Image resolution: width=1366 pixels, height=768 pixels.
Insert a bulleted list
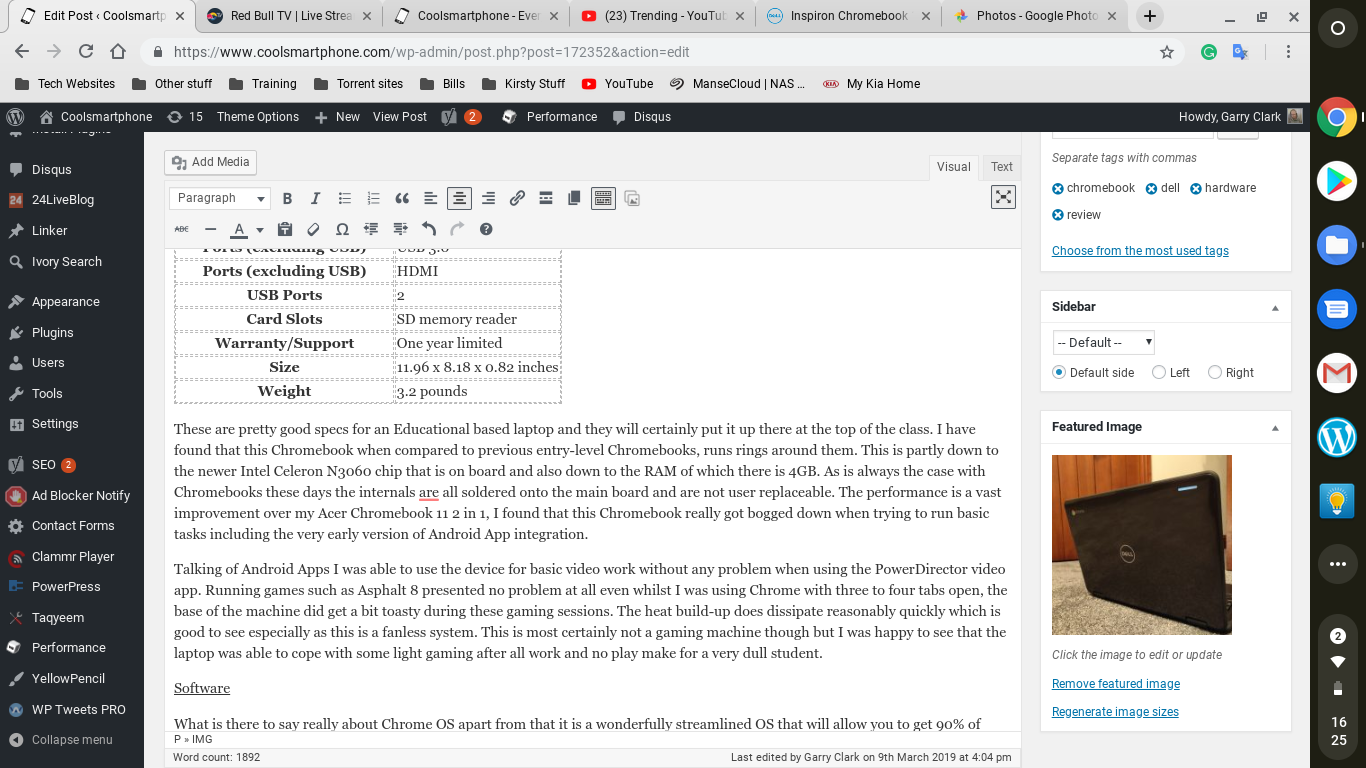[x=344, y=198]
